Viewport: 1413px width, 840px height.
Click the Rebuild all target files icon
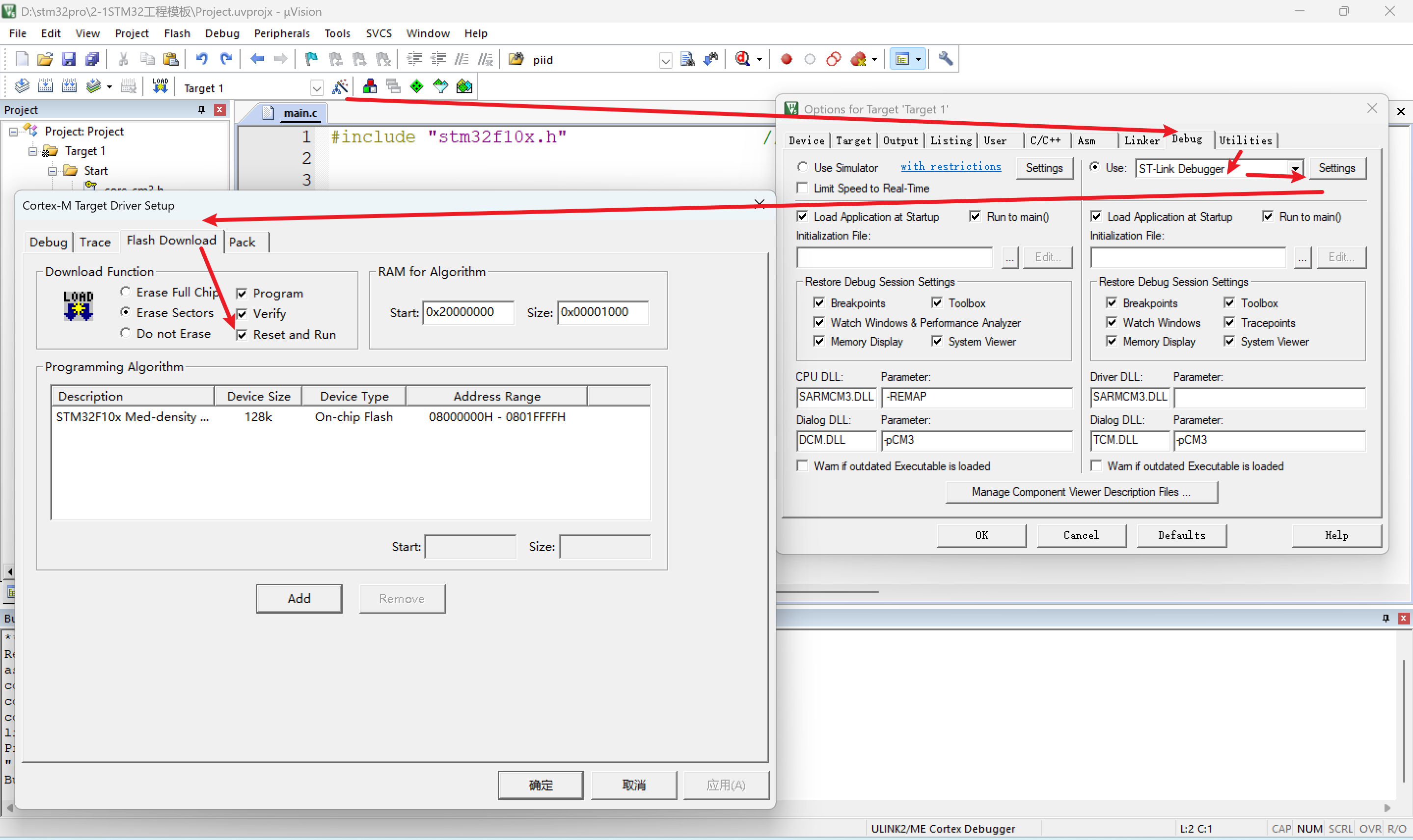pos(69,86)
